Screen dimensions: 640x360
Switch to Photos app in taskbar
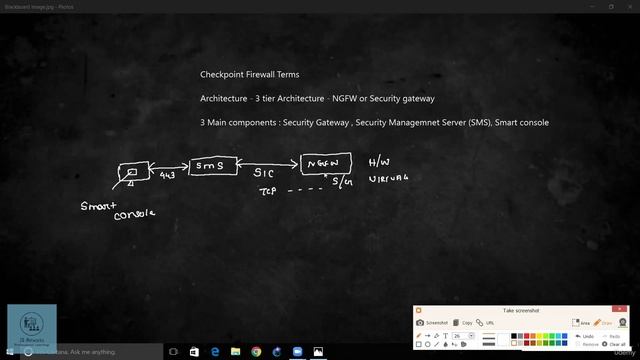tap(318, 352)
